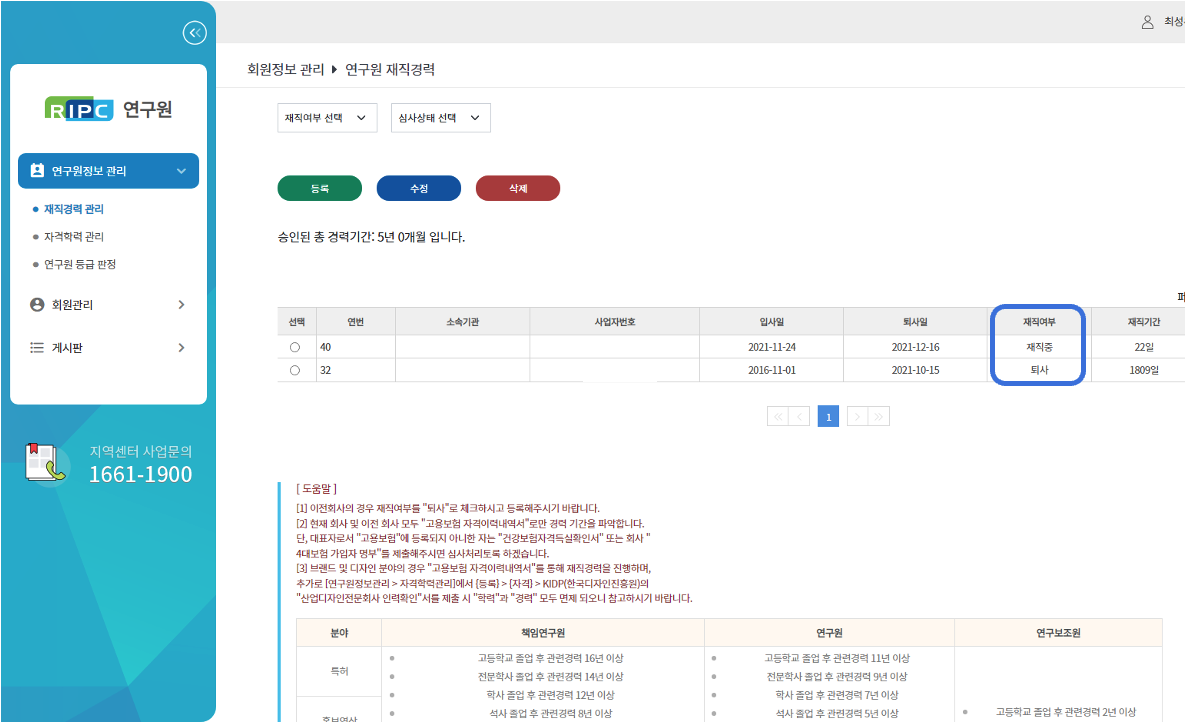The image size is (1186, 722).
Task: Click the 회원관리 person icon
Action: click(x=37, y=304)
